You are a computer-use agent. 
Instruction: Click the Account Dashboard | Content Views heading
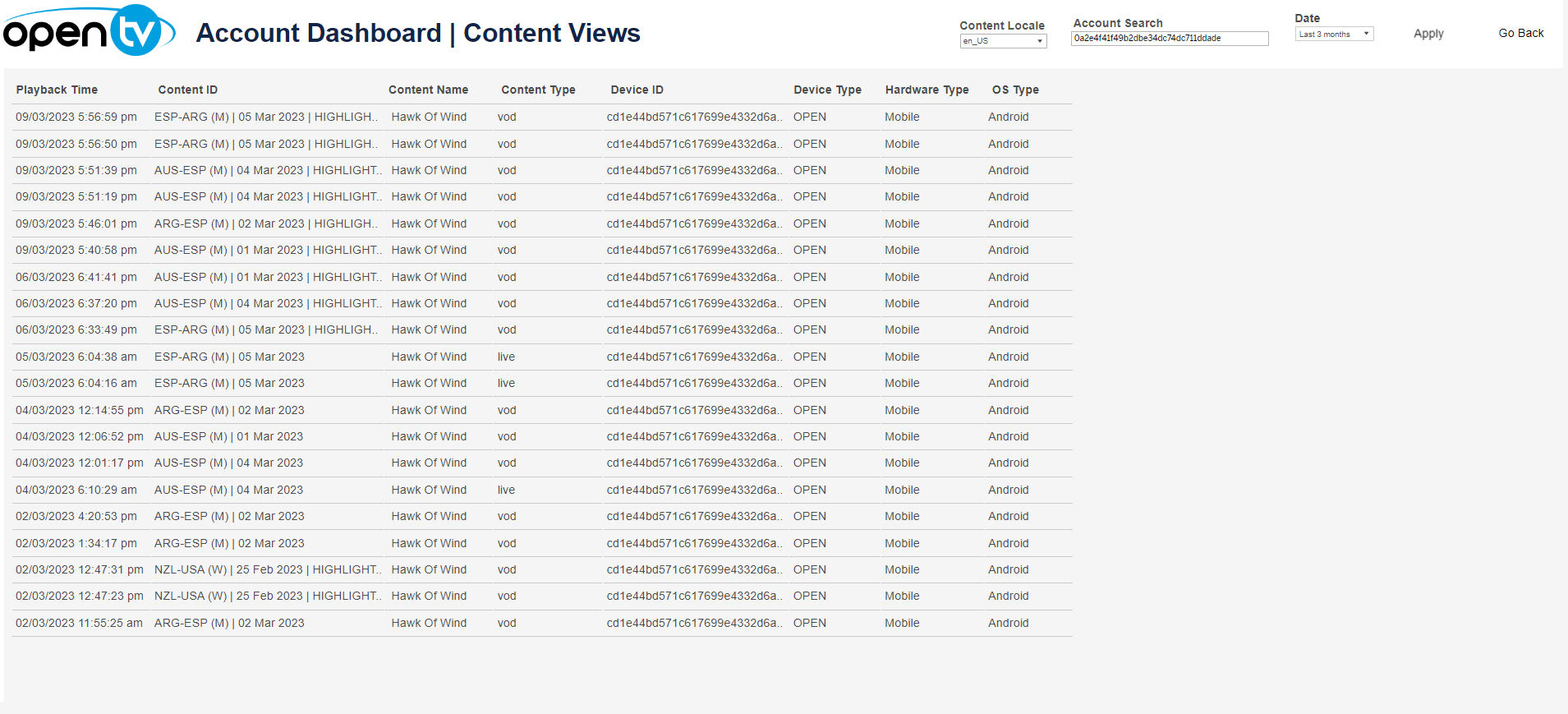(x=418, y=34)
